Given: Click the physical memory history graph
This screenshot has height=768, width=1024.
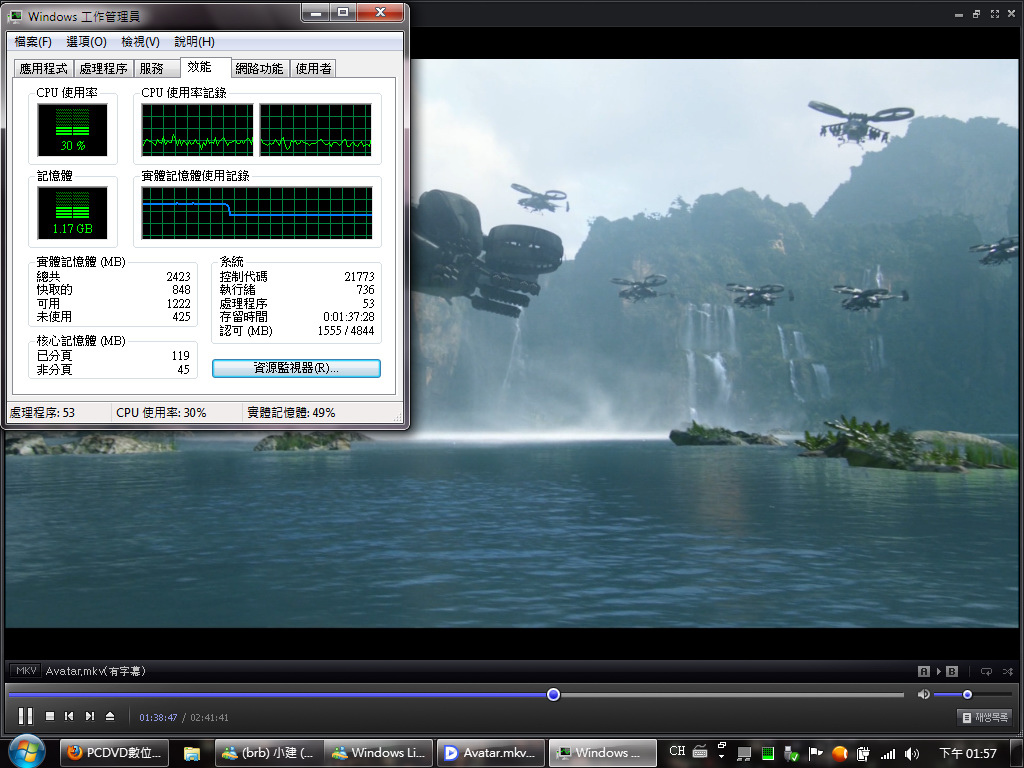Looking at the screenshot, I should [x=257, y=213].
